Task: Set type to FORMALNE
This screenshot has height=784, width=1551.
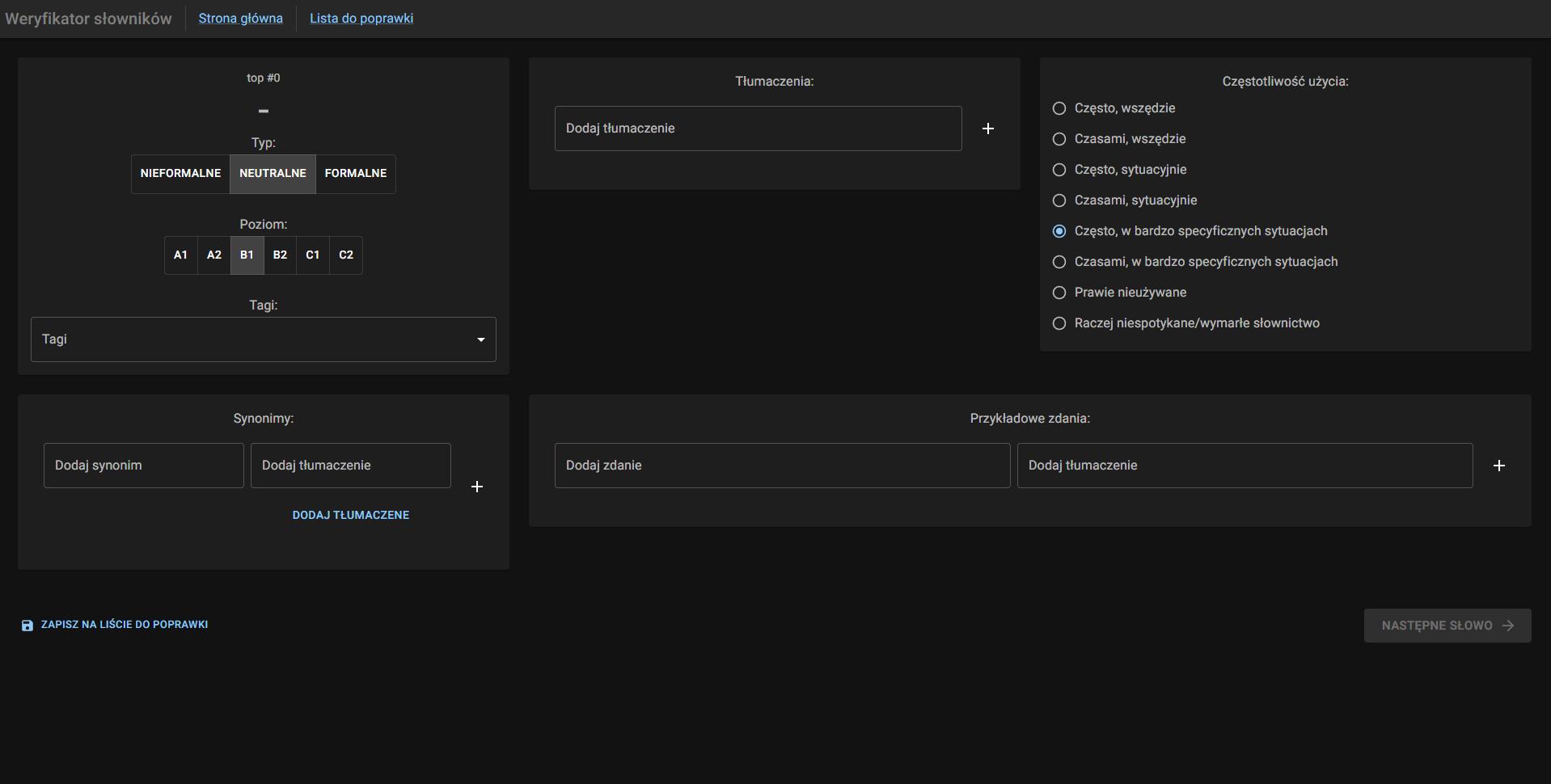Action: pyautogui.click(x=355, y=174)
